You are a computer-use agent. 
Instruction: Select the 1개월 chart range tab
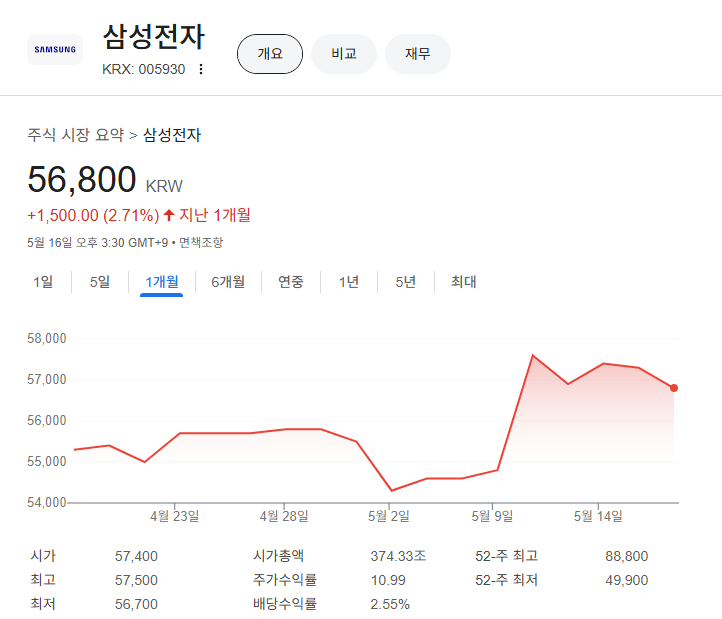(x=162, y=282)
